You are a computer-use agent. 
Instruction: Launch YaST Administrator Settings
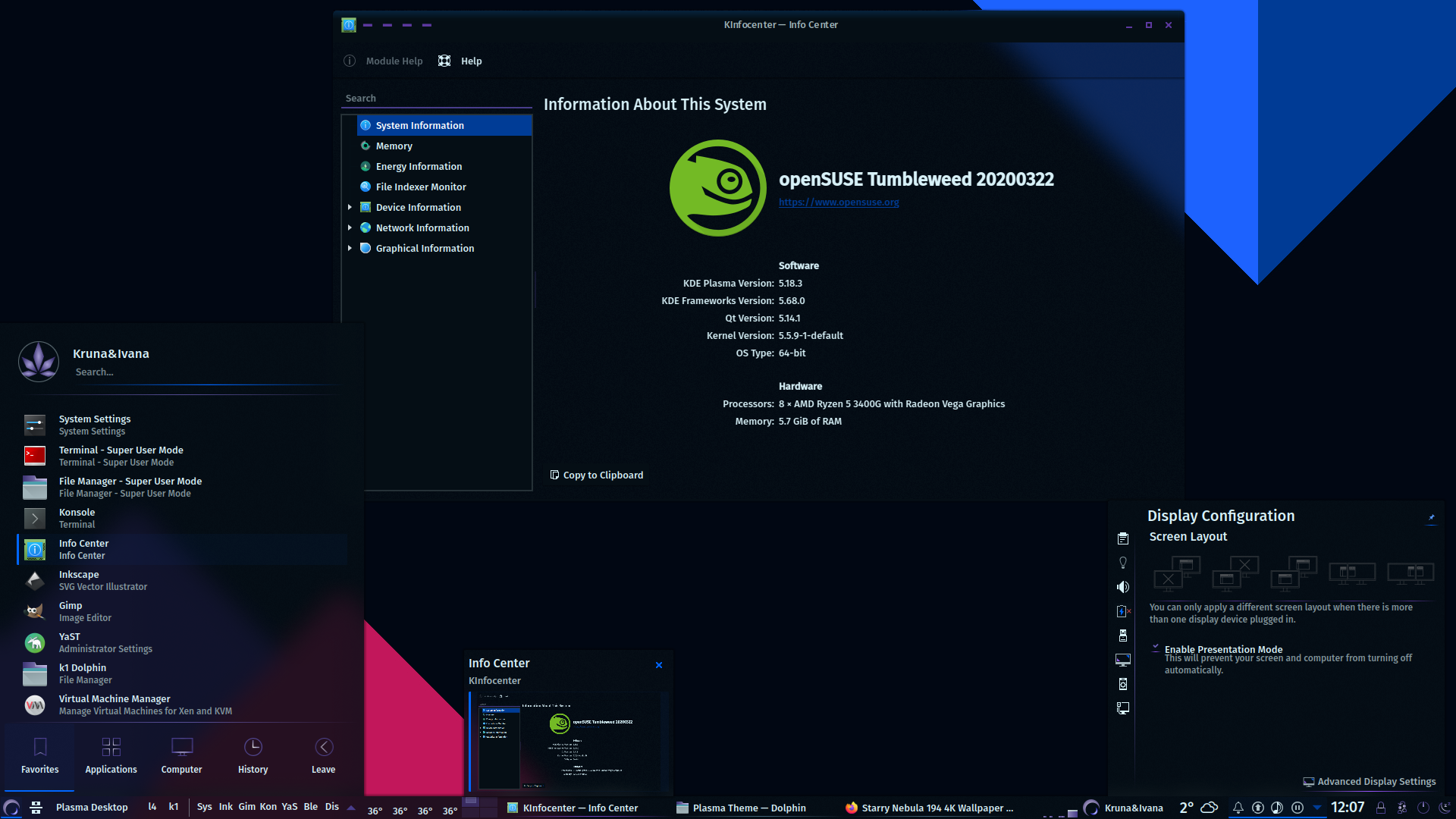click(182, 642)
